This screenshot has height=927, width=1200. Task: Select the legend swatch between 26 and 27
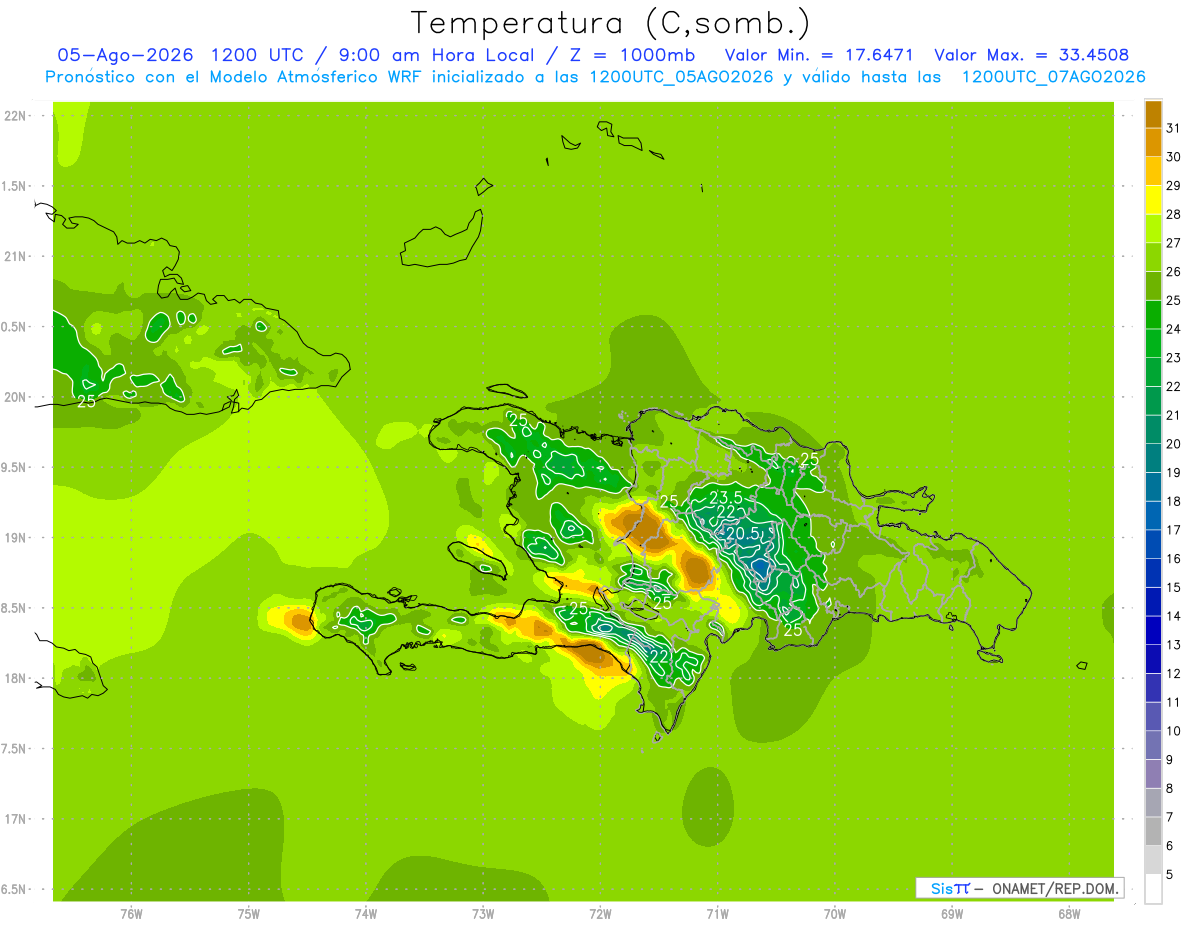point(1153,257)
